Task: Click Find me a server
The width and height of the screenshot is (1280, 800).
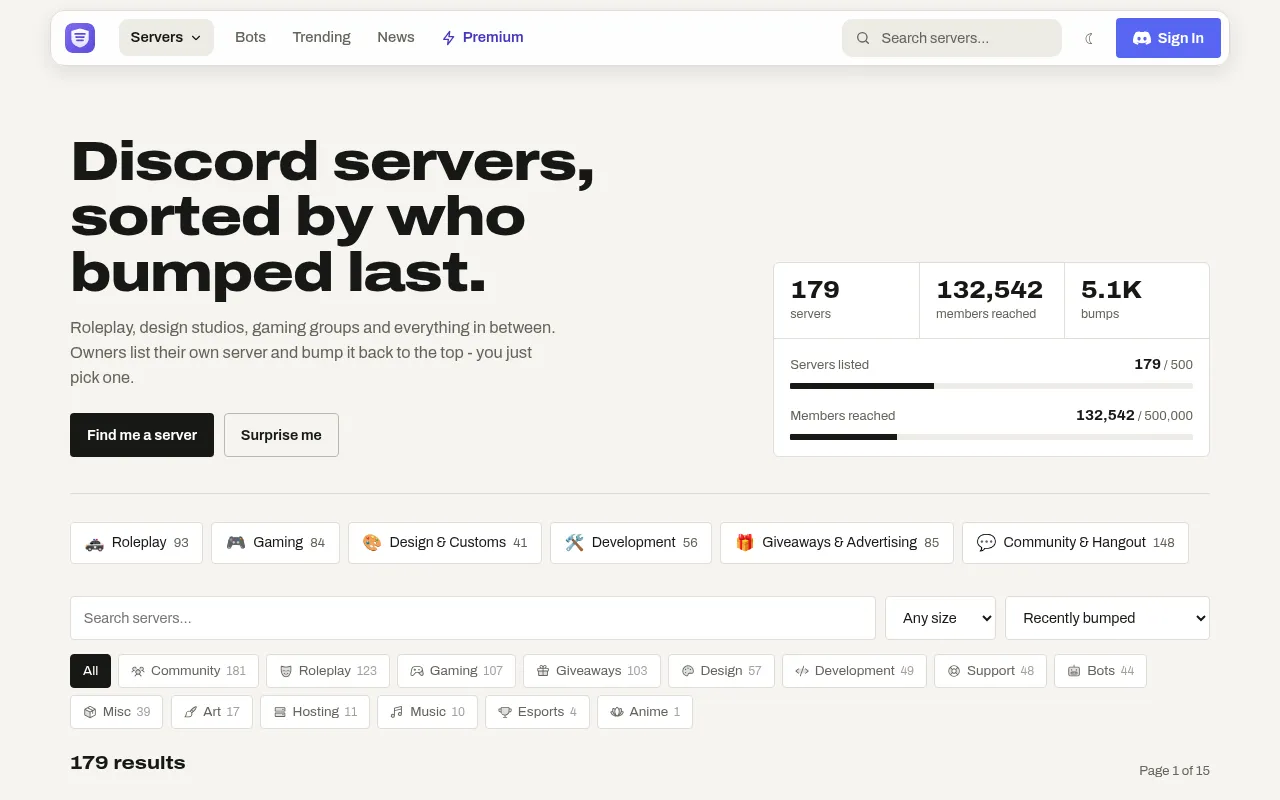Action: (x=142, y=435)
